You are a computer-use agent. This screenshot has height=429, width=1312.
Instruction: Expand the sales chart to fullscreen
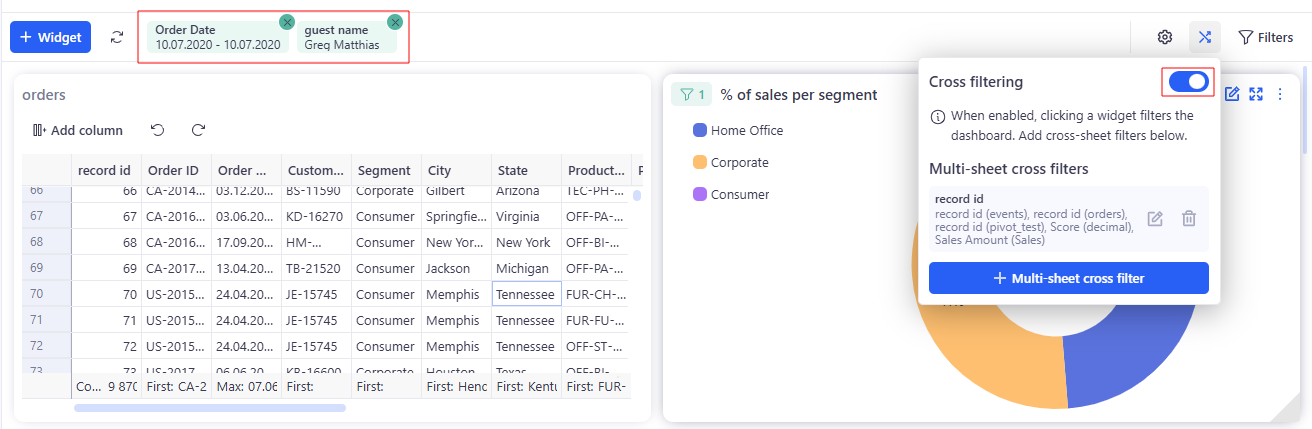(x=1256, y=94)
